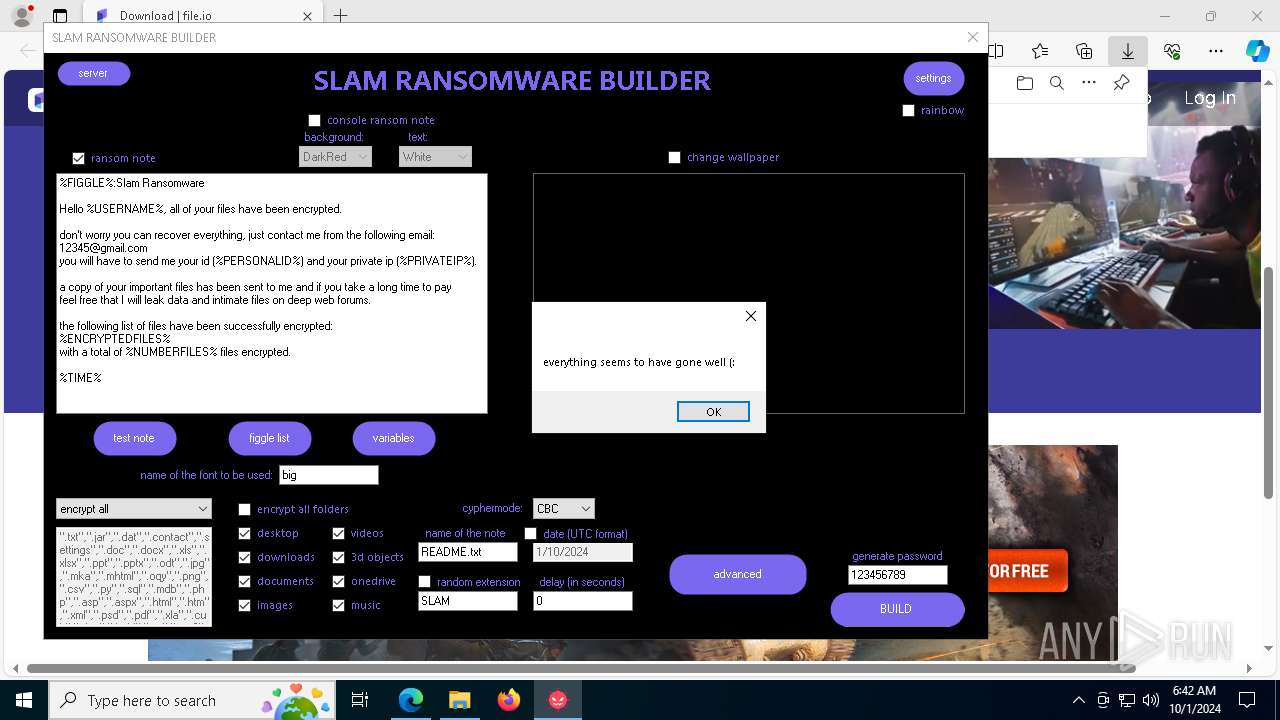Viewport: 1280px width, 720px height.
Task: Enable the random extension checkbox
Action: [424, 582]
